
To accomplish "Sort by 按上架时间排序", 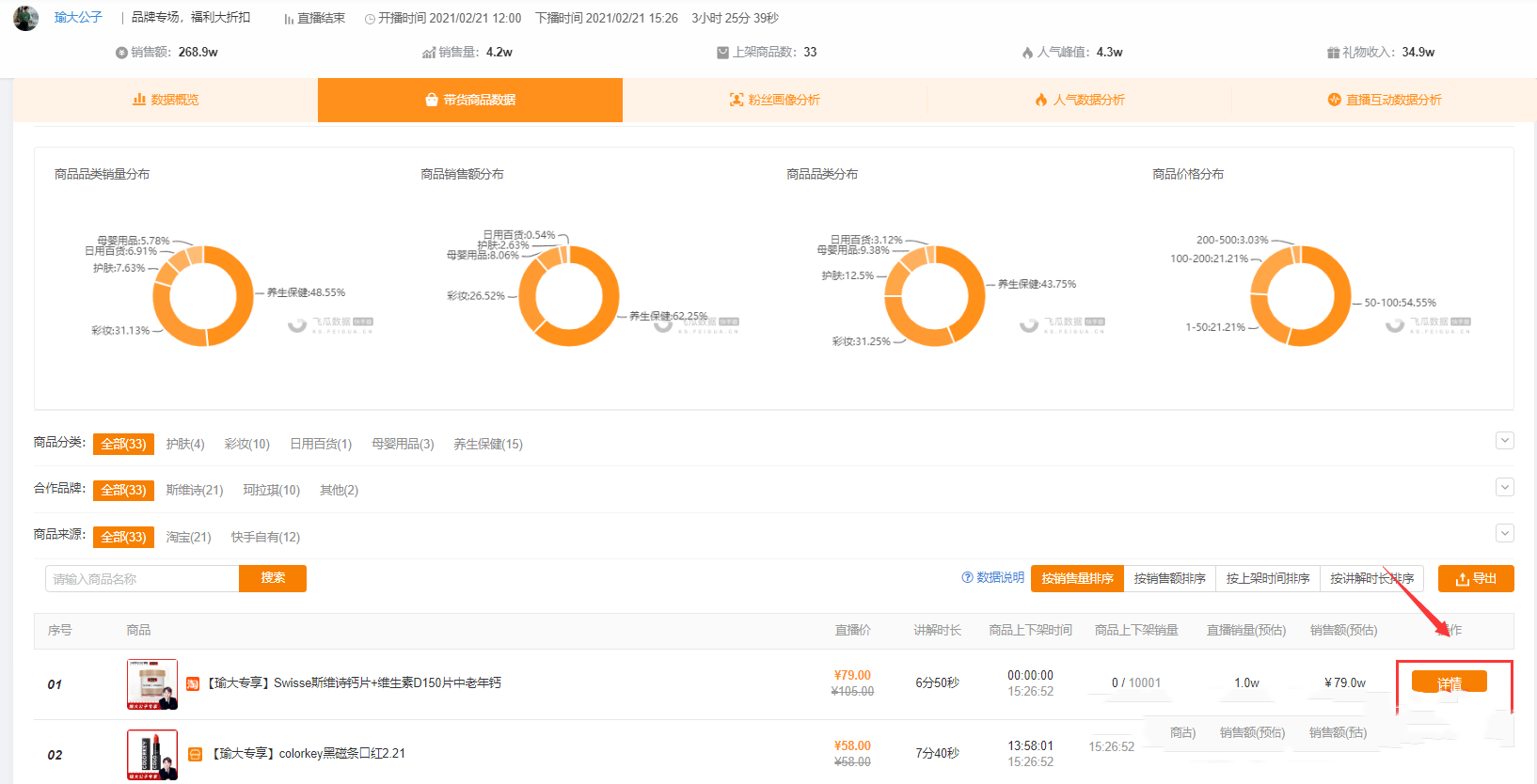I will coord(1268,578).
